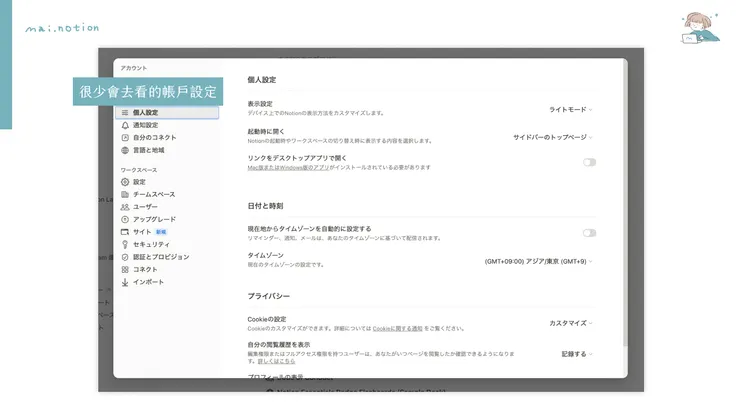Click the 個人設定 list icon in sidebar
Viewport: 740px width, 416px height.
(x=125, y=112)
